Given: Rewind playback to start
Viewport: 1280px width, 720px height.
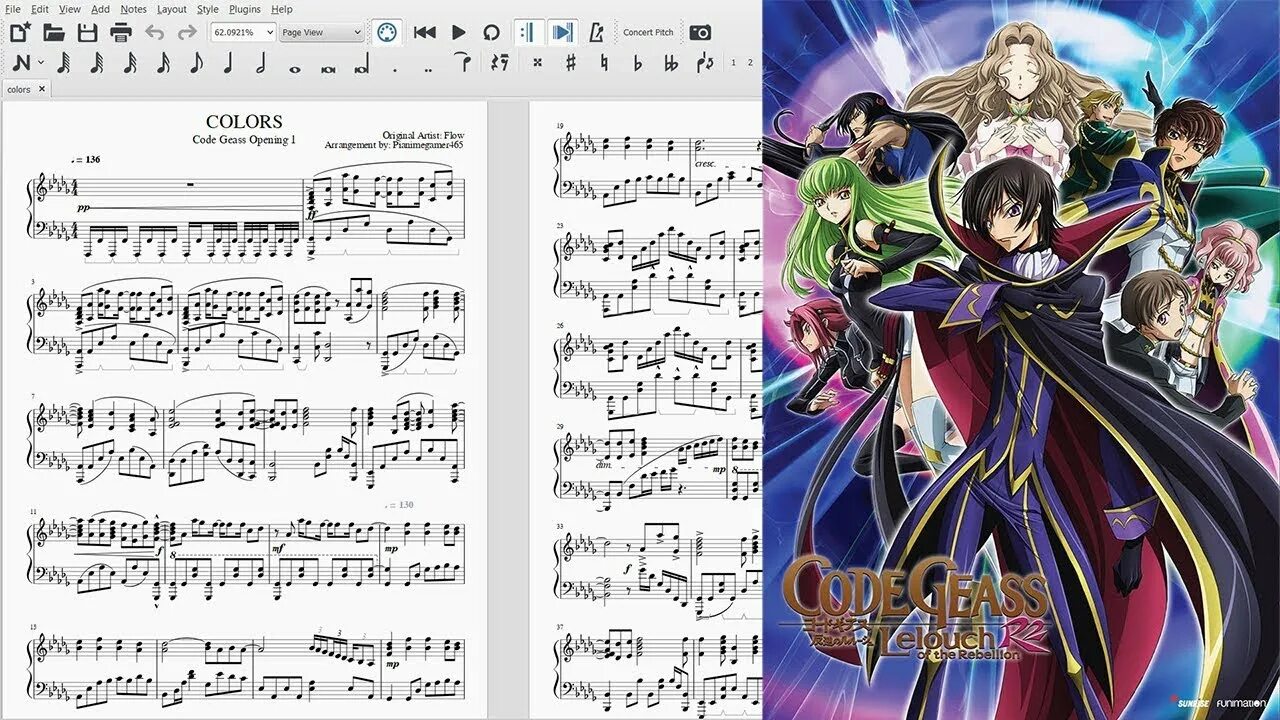Looking at the screenshot, I should point(425,33).
